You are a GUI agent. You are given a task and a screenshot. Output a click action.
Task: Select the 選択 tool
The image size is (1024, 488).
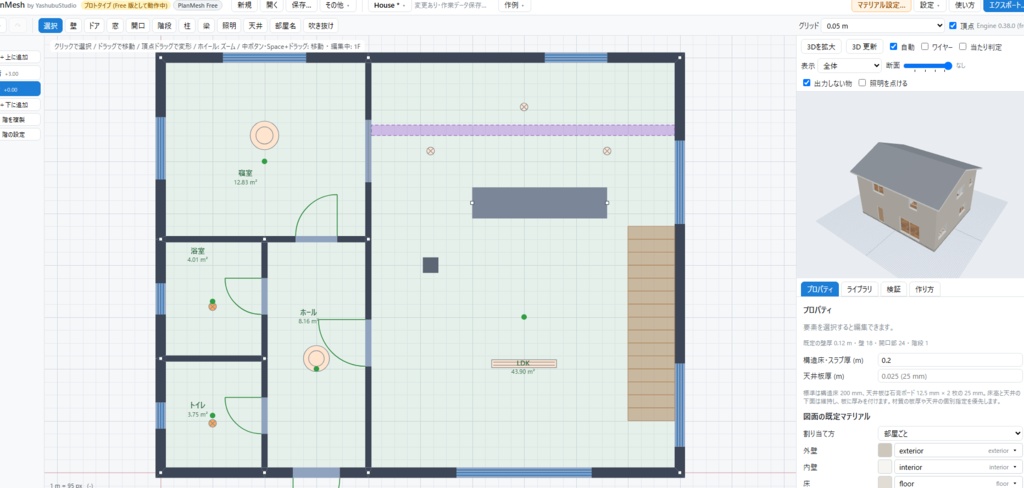[x=50, y=26]
